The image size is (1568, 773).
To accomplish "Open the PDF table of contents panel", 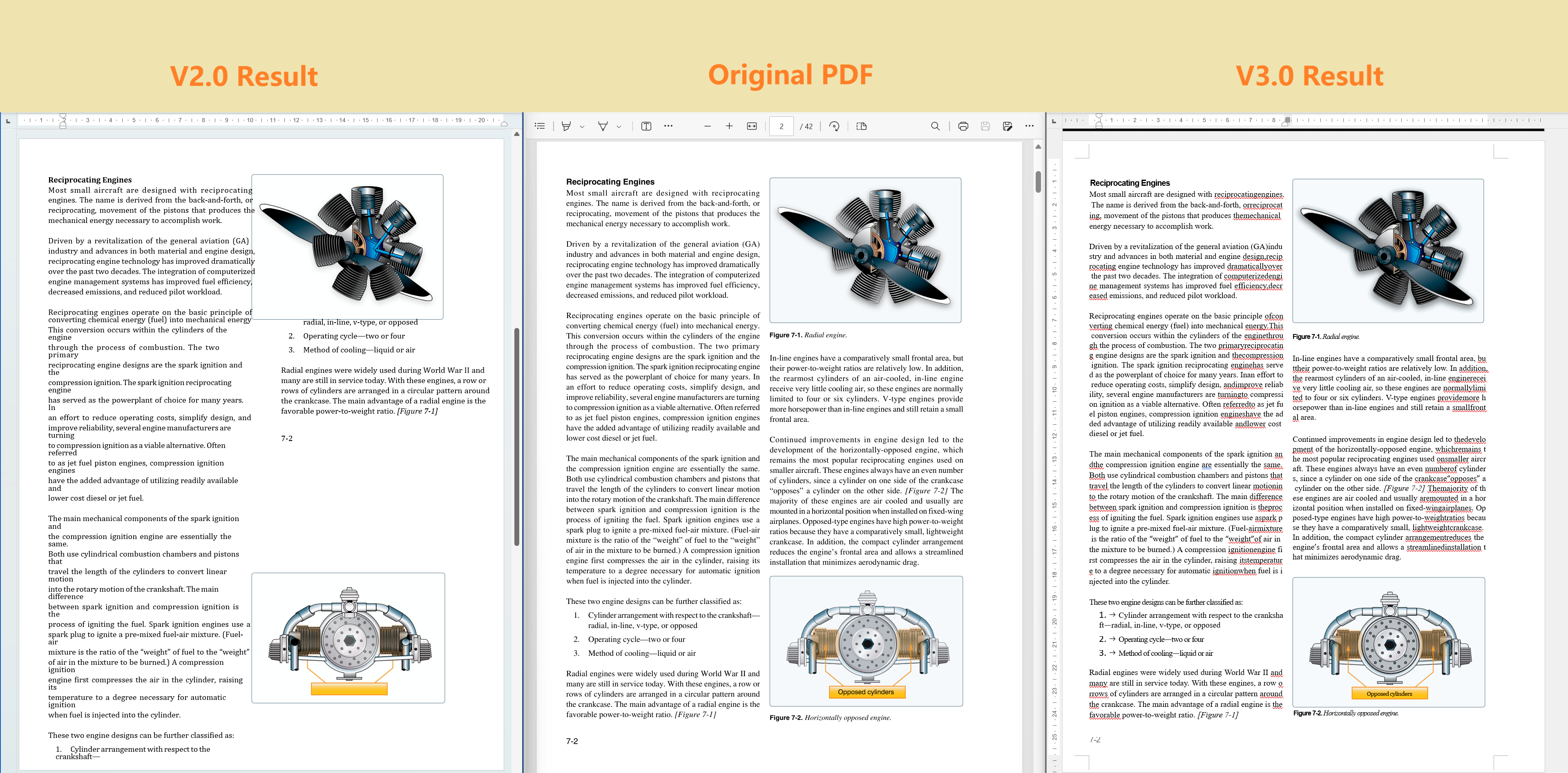I will pos(541,126).
